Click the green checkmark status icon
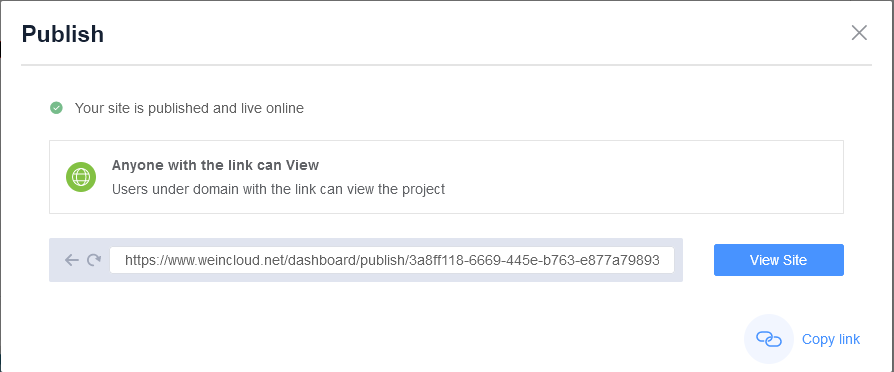Screen dimensions: 894x372 point(56,108)
